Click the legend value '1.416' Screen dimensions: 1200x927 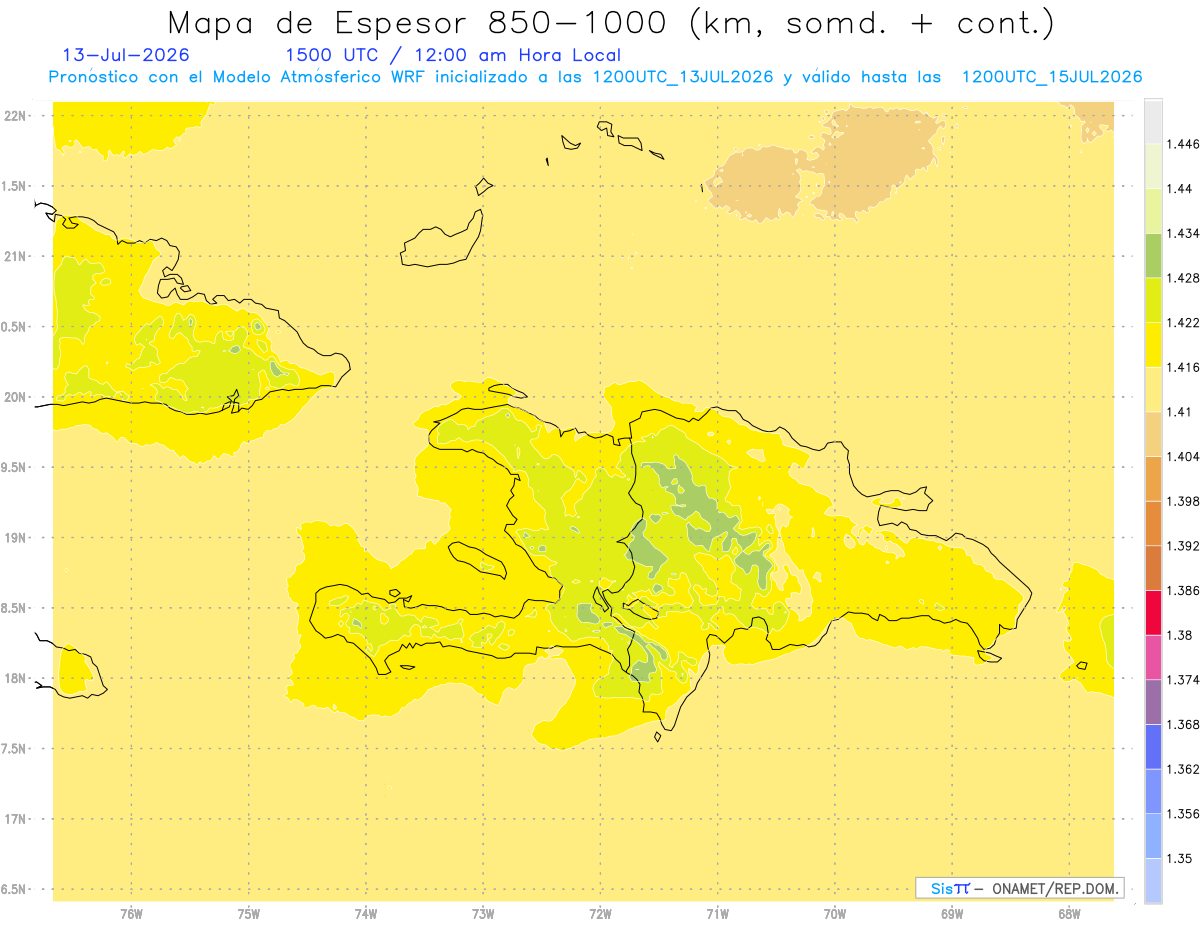point(1183,367)
